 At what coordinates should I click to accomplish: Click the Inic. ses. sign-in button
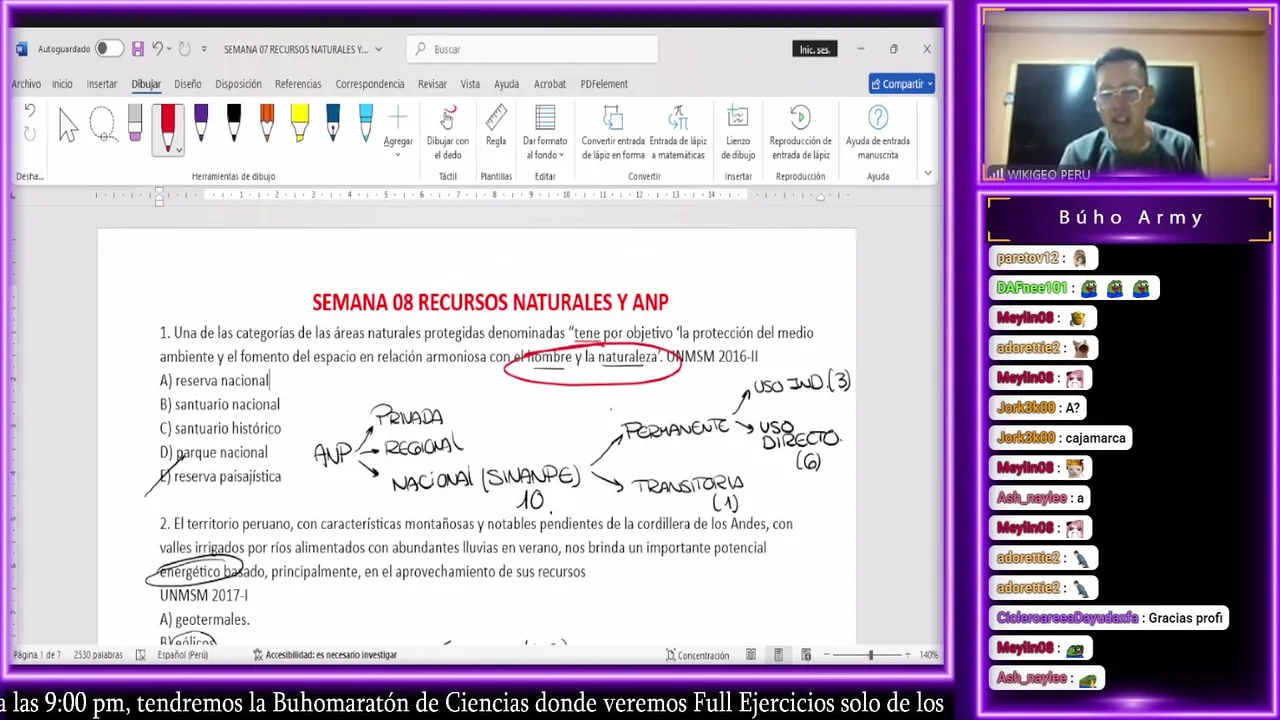[x=814, y=49]
